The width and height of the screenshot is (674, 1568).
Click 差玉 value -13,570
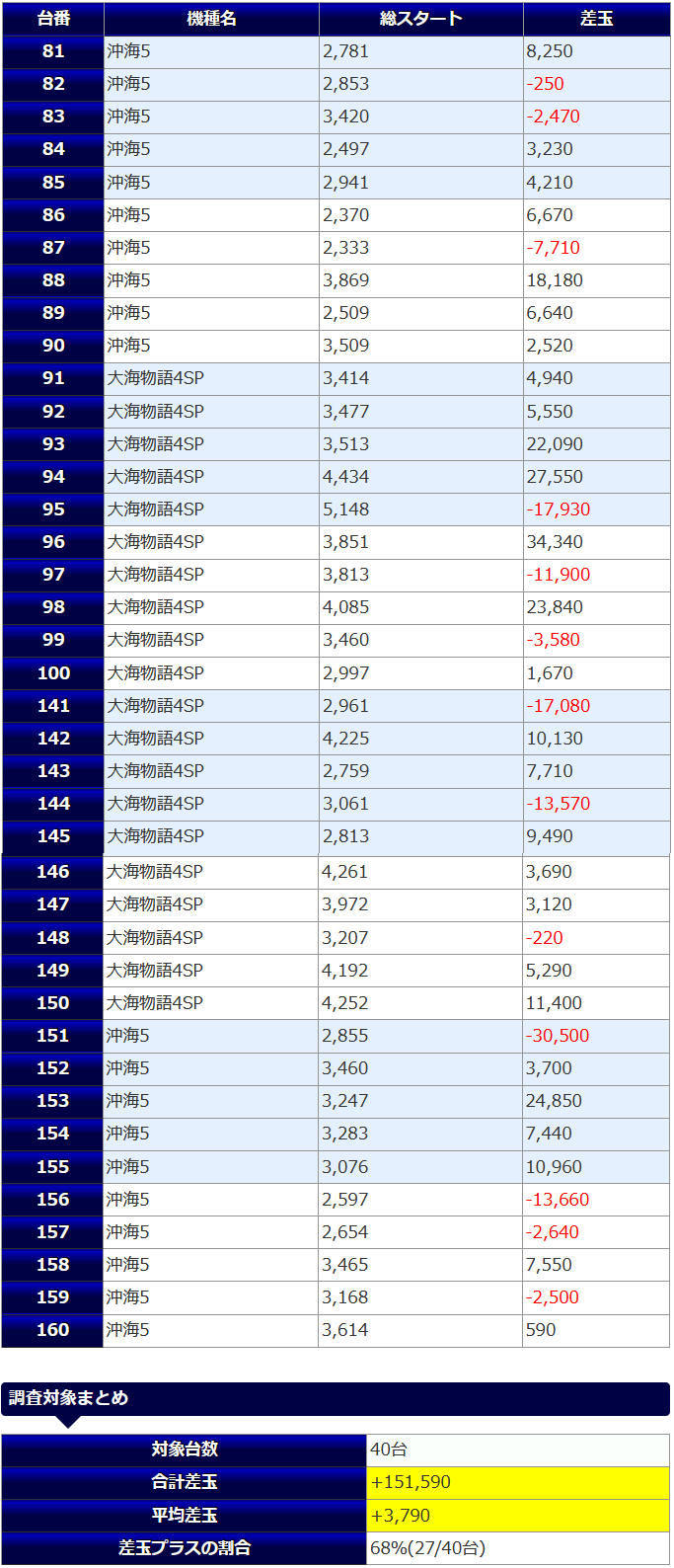point(559,804)
